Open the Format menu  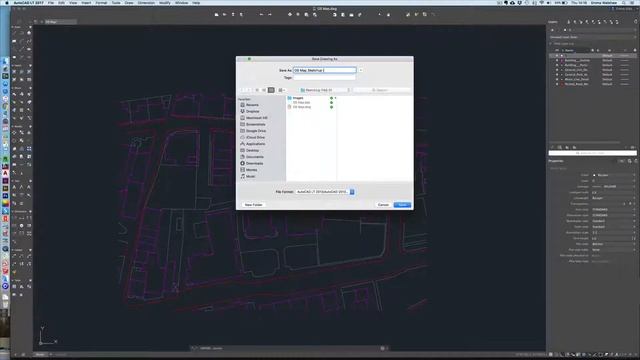pyautogui.click(x=101, y=3)
